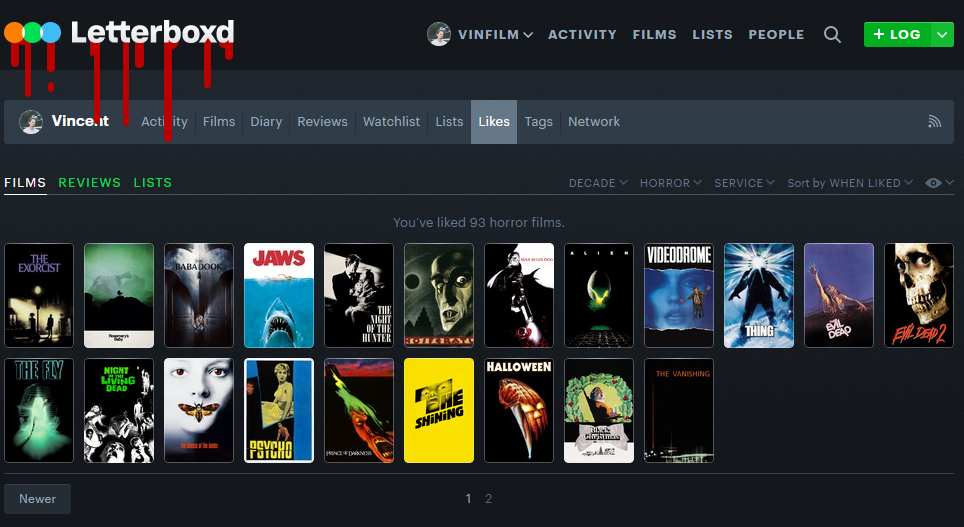Open the arrow next to LOG
964x527 pixels.
click(x=942, y=34)
